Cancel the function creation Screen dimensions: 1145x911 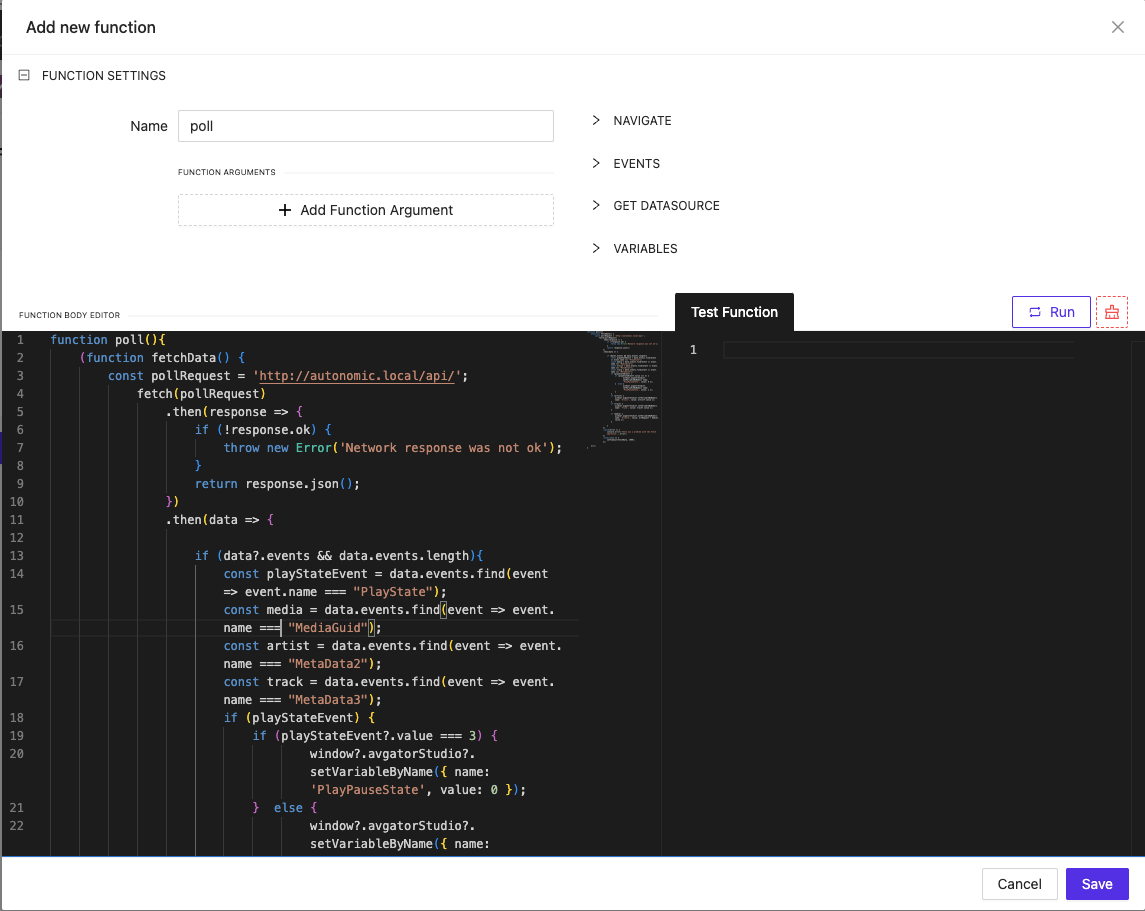click(1019, 884)
